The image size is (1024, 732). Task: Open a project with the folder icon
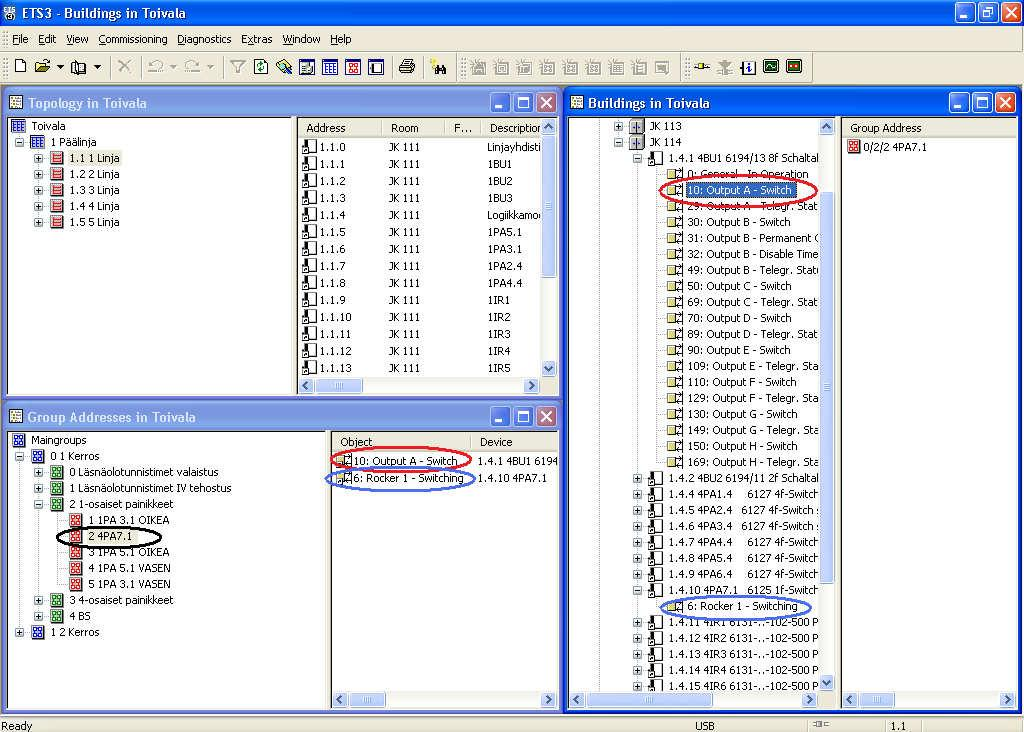tap(42, 67)
